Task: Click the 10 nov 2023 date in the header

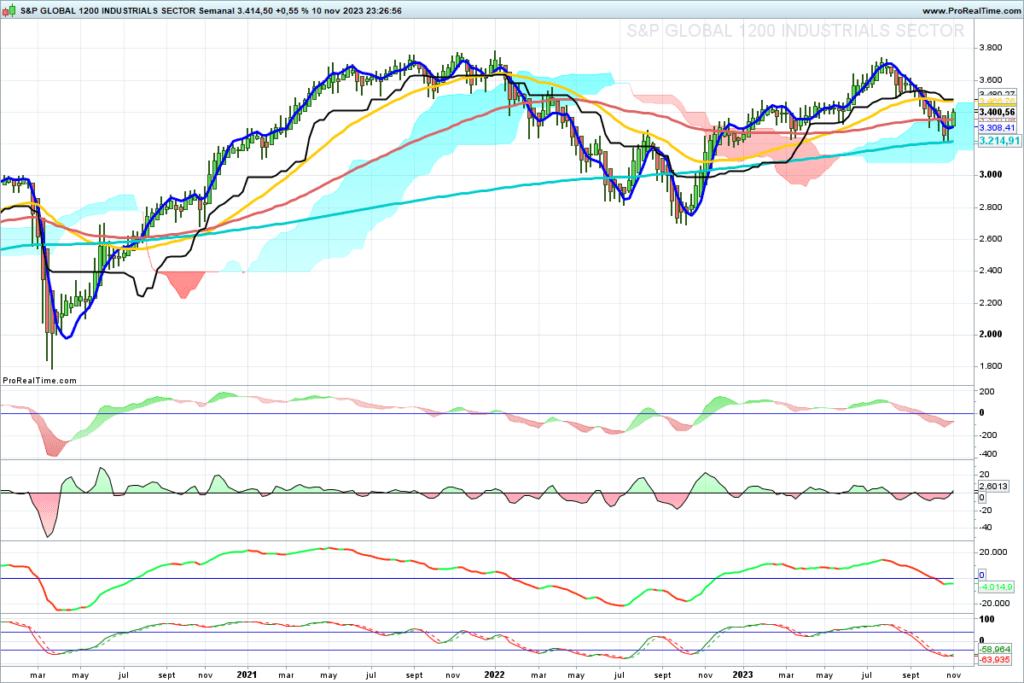Action: [337, 11]
